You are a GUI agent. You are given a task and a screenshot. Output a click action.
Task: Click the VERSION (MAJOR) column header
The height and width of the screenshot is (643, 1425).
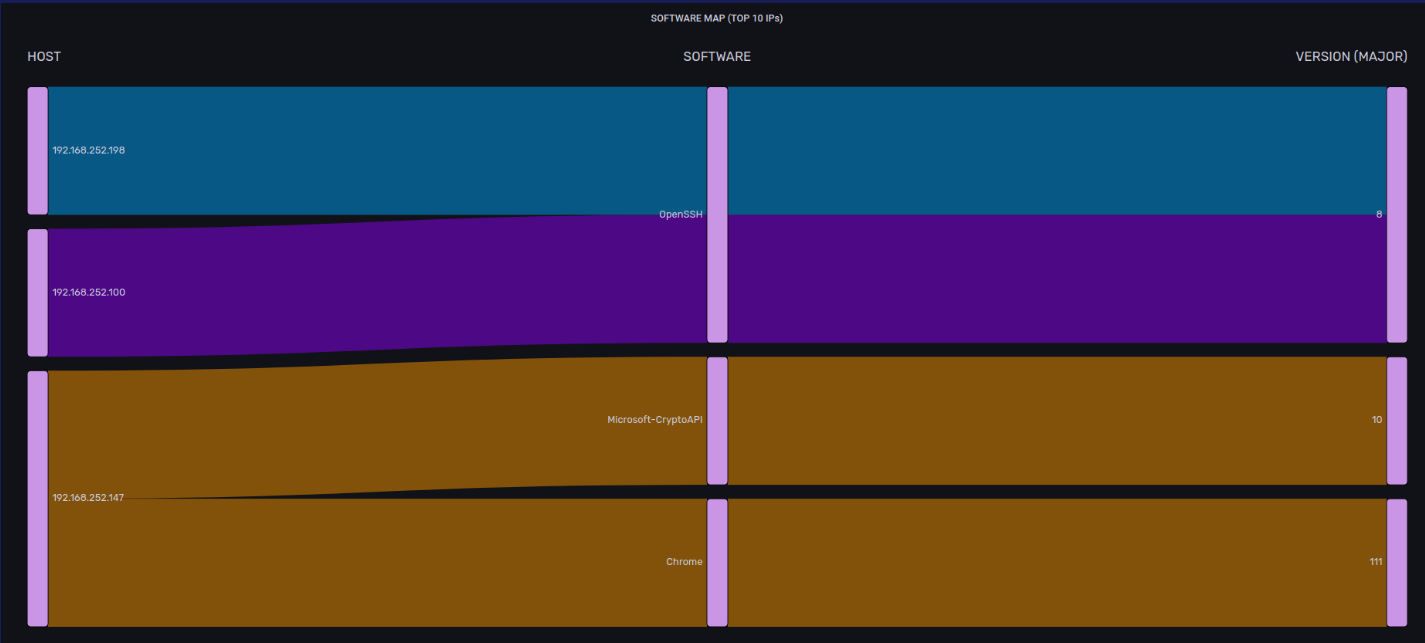pos(1352,57)
